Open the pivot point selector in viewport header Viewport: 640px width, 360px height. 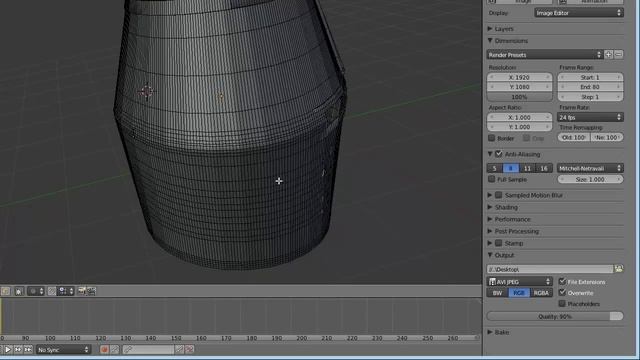36,291
